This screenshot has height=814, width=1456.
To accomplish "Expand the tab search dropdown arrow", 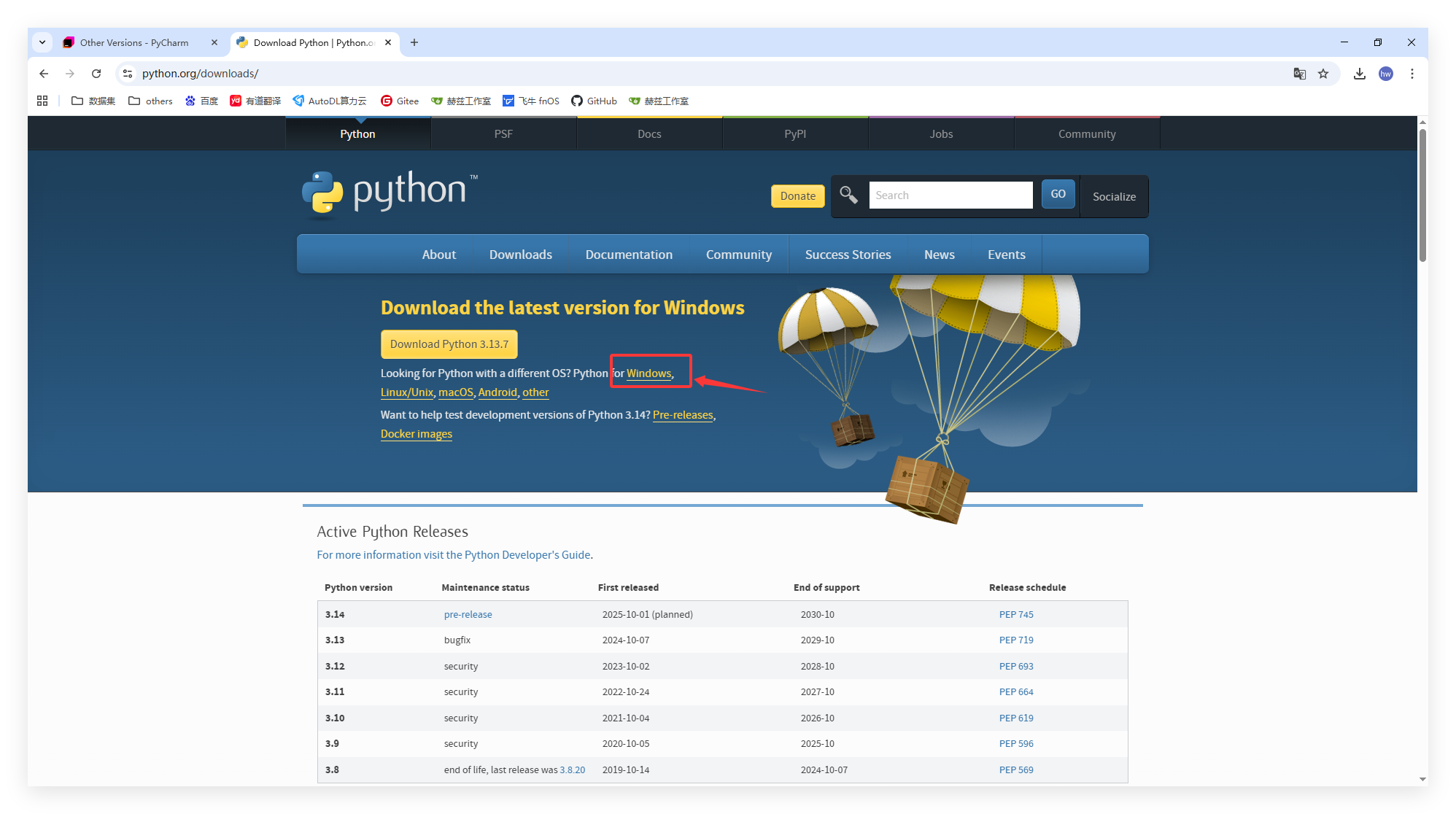I will click(x=42, y=42).
